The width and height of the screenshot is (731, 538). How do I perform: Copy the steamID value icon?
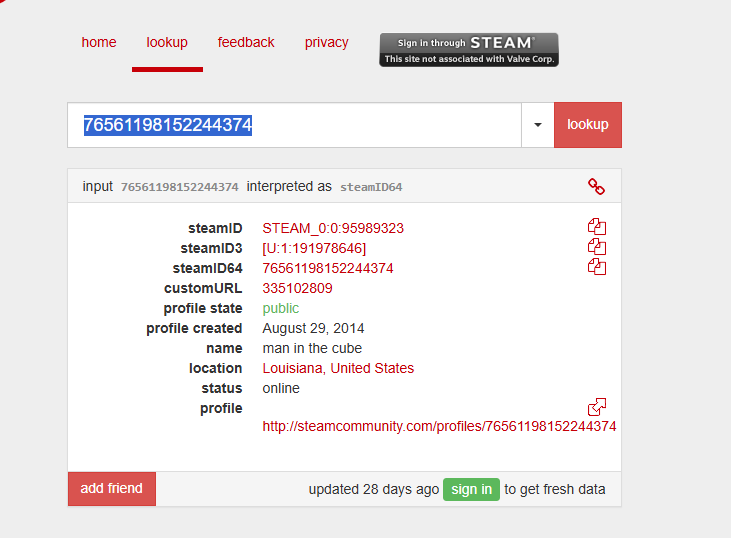point(597,227)
